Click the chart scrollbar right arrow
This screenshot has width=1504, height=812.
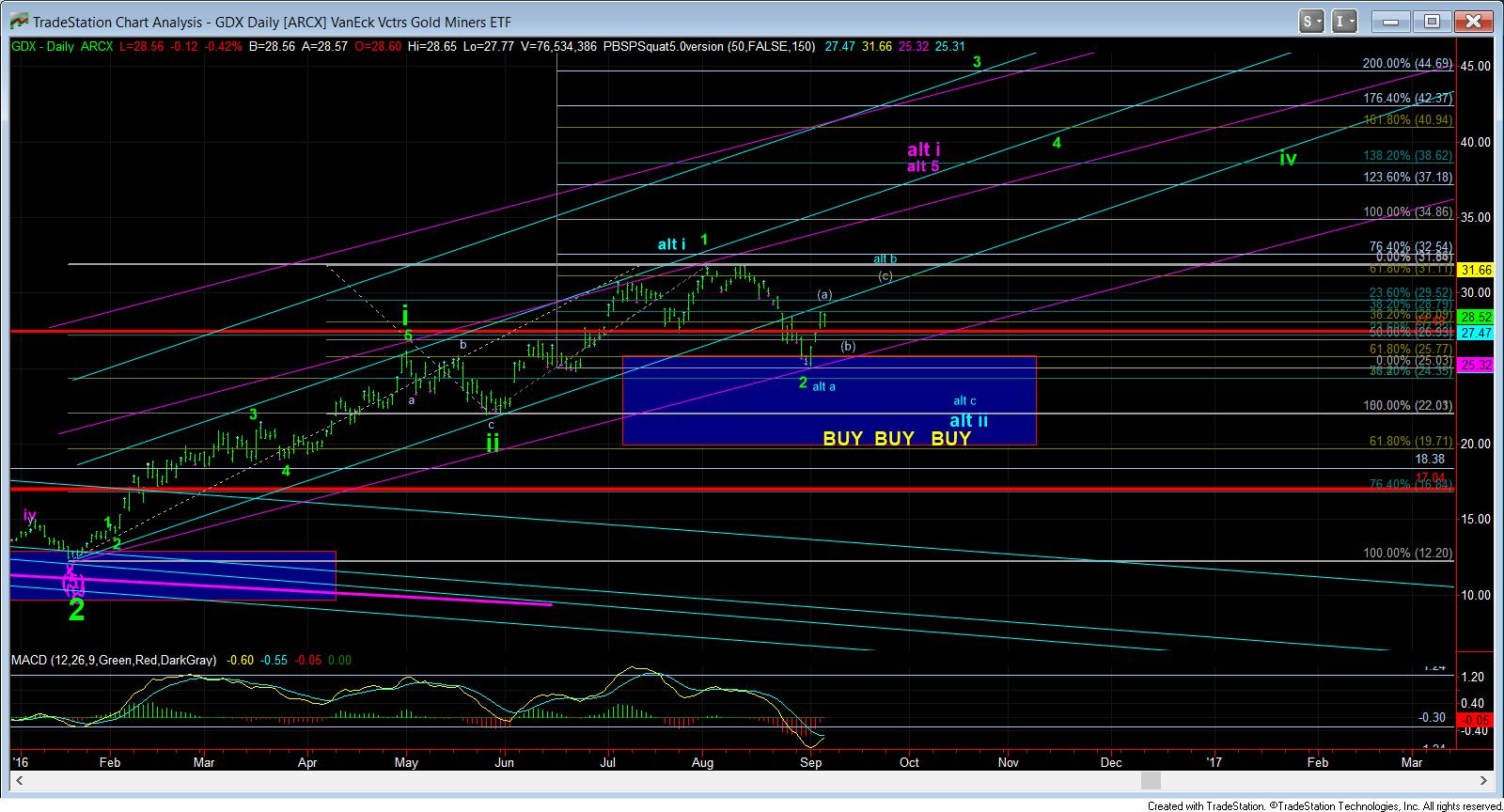click(1484, 781)
